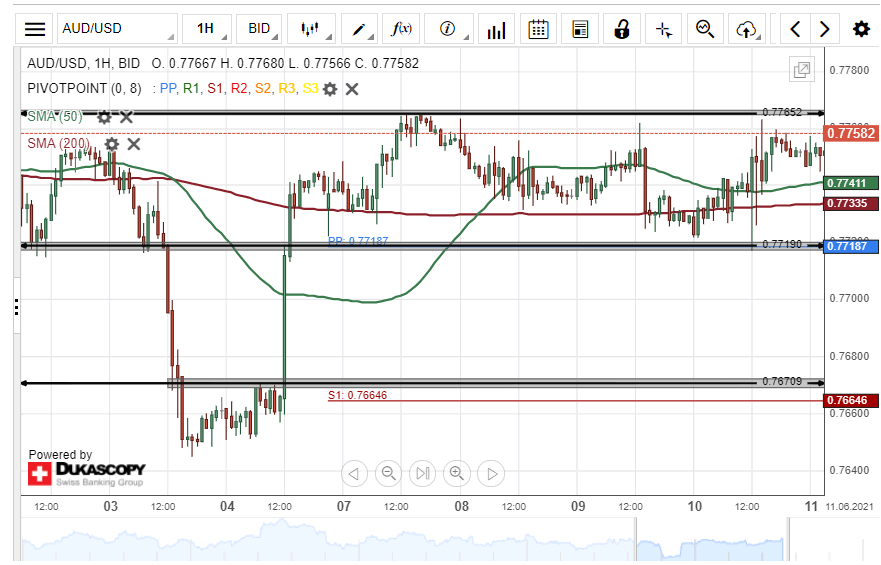Open the economic calendar icon

(538, 29)
